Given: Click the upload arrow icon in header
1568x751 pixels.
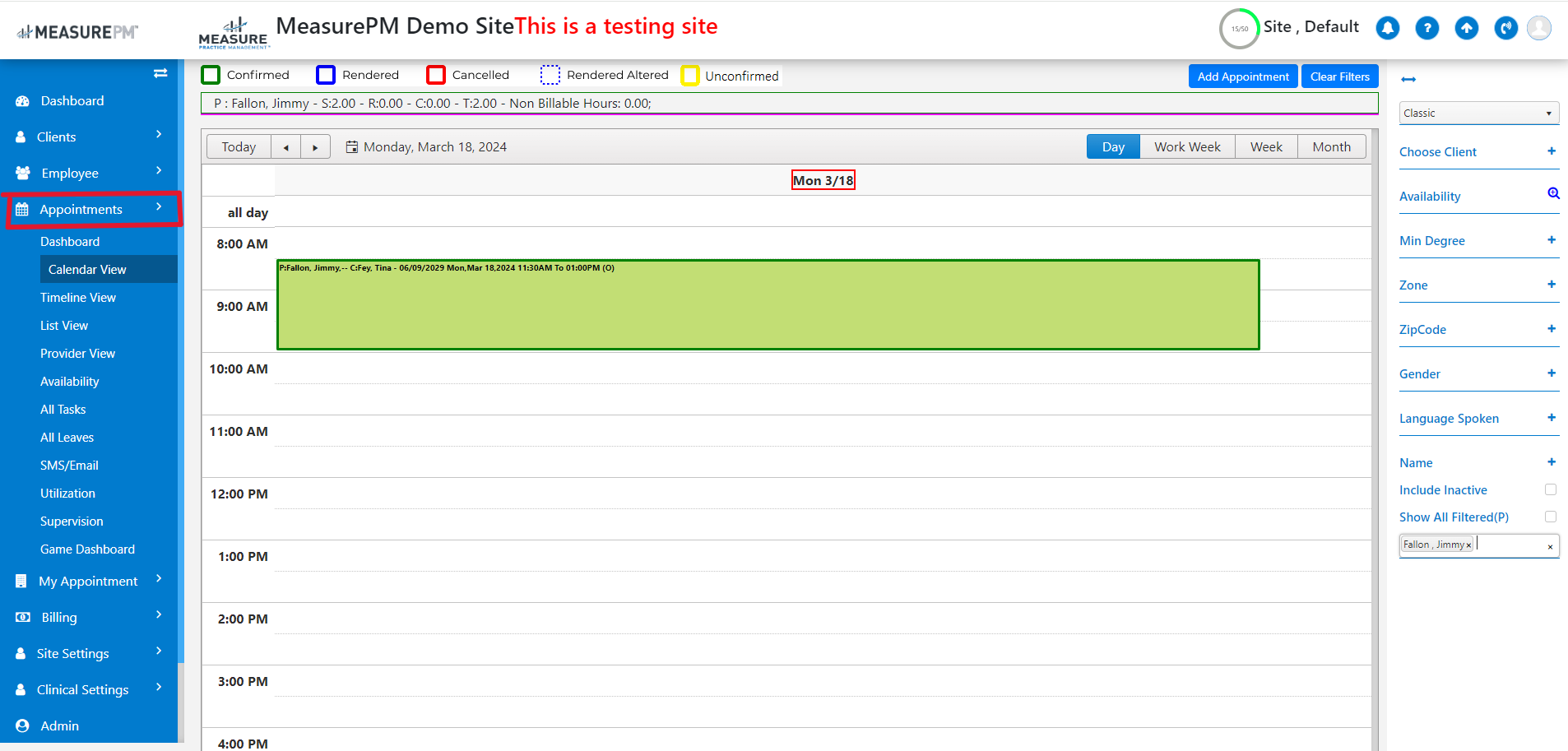Looking at the screenshot, I should tap(1467, 28).
